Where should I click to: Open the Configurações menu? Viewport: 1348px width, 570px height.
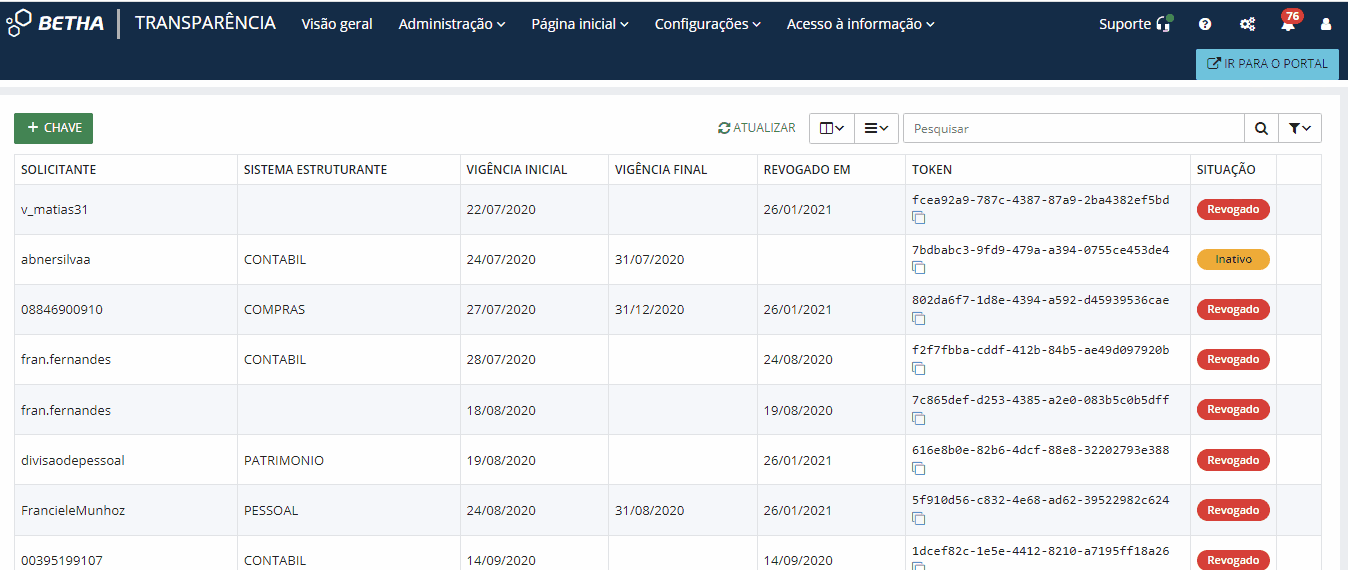point(707,24)
